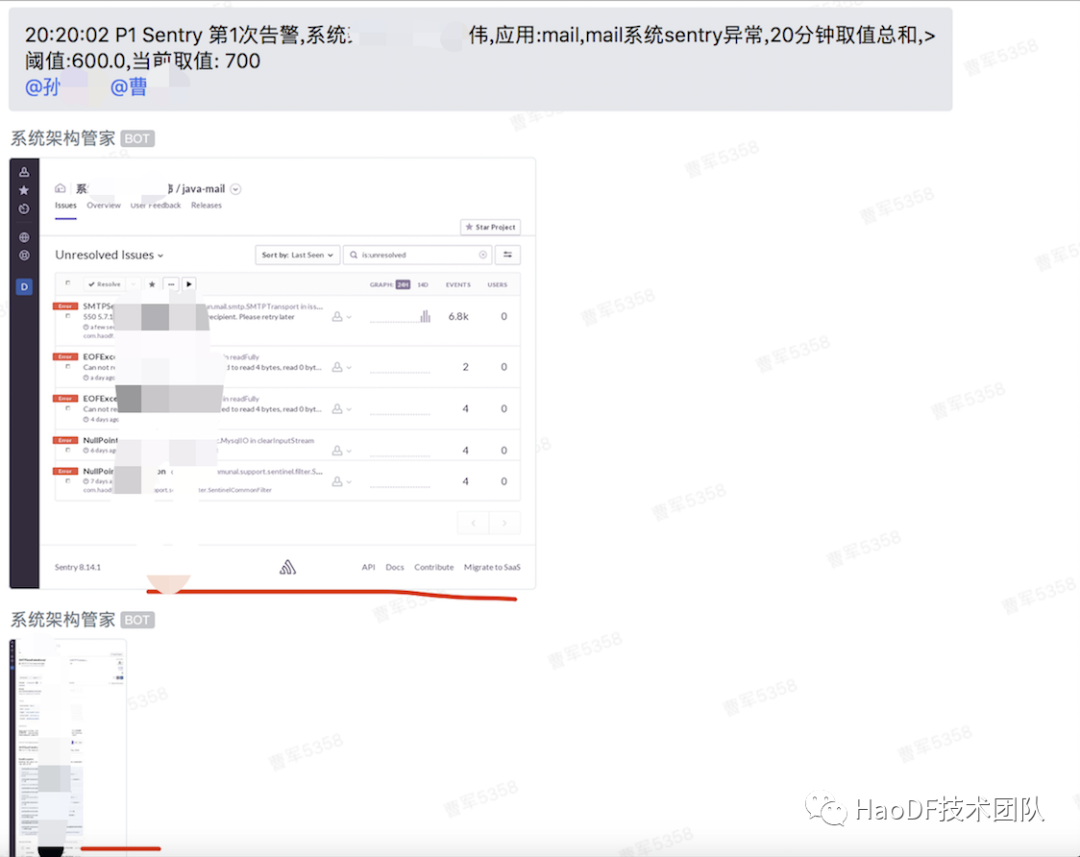Viewport: 1080px width, 857px height.
Task: Tick the checkbox of the NullPointer 7-days-ago row
Action: point(68,481)
